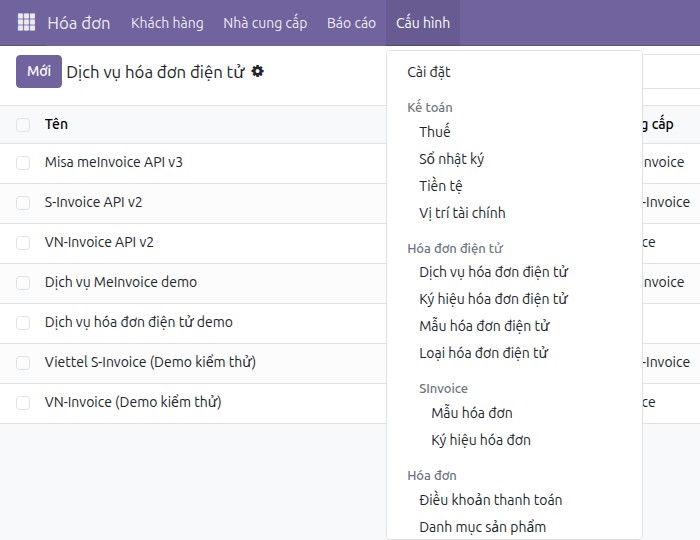Viewport: 700px width, 540px height.
Task: Check the VN-Invoice API v2 row checkbox
Action: [x=23, y=243]
